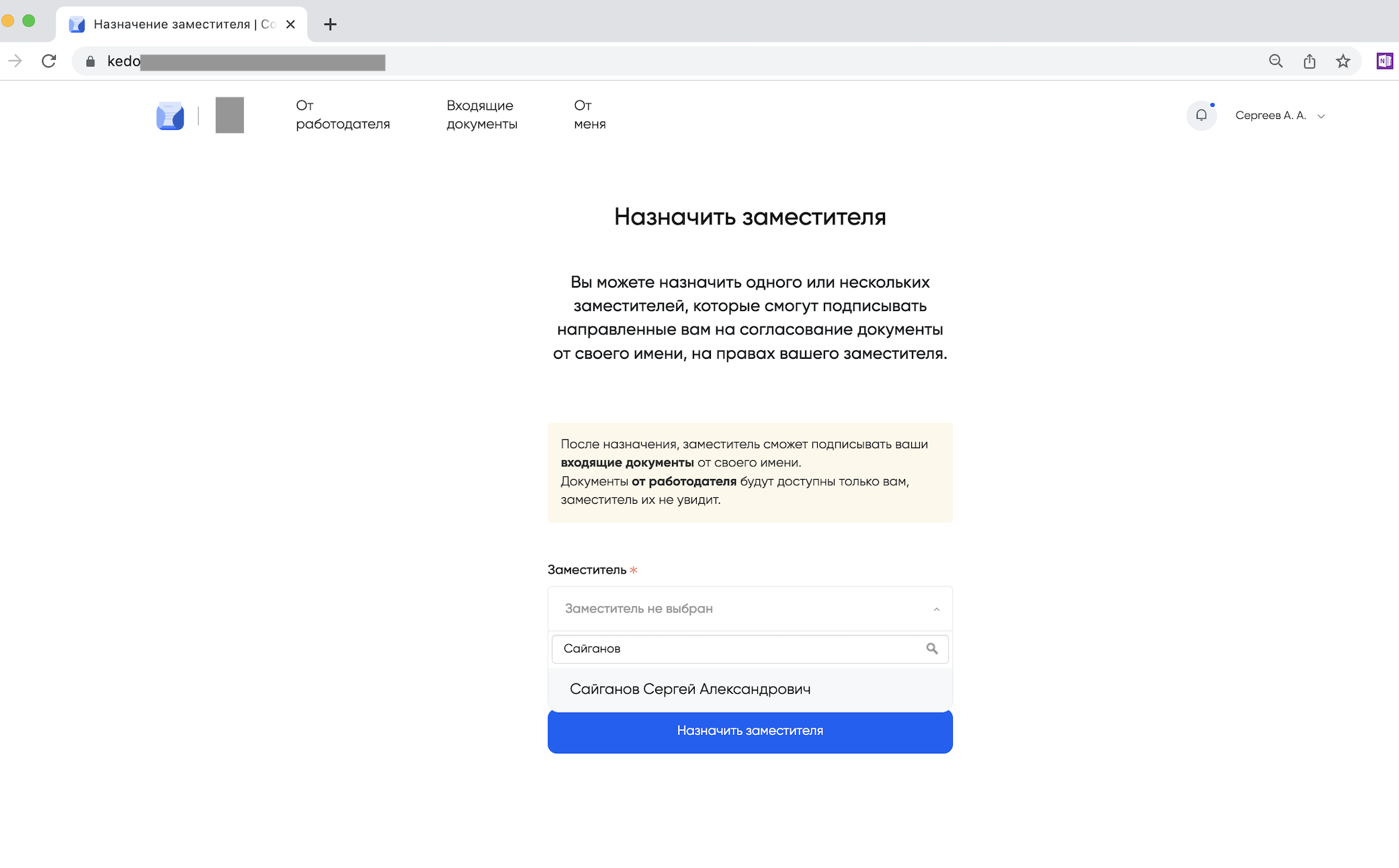Switch to От меня section

point(589,115)
